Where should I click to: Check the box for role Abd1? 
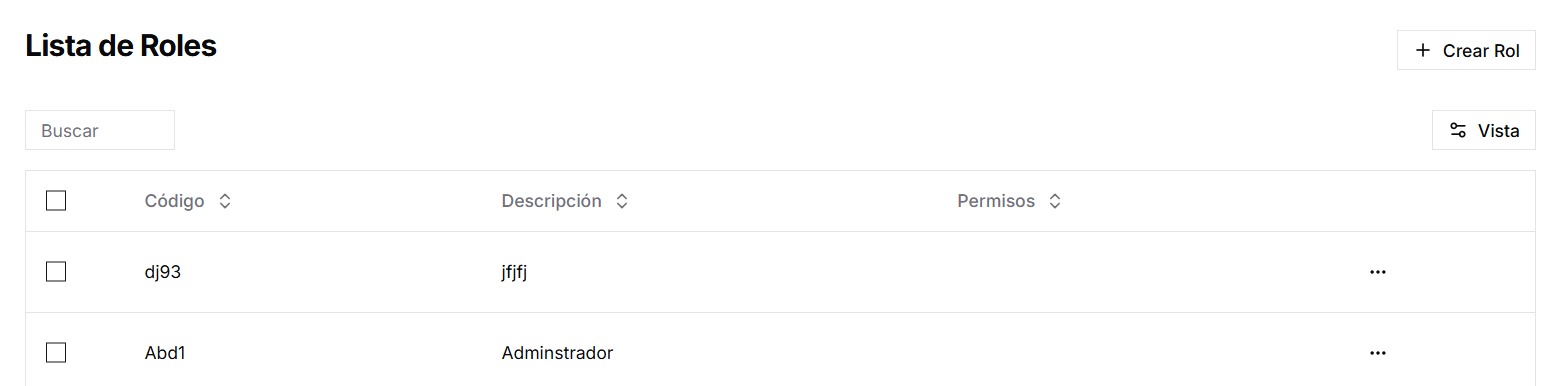pyautogui.click(x=56, y=353)
